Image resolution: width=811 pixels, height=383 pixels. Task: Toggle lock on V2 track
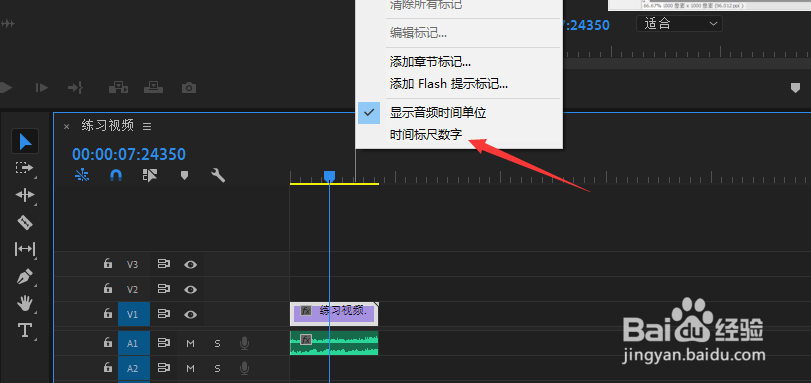point(108,288)
